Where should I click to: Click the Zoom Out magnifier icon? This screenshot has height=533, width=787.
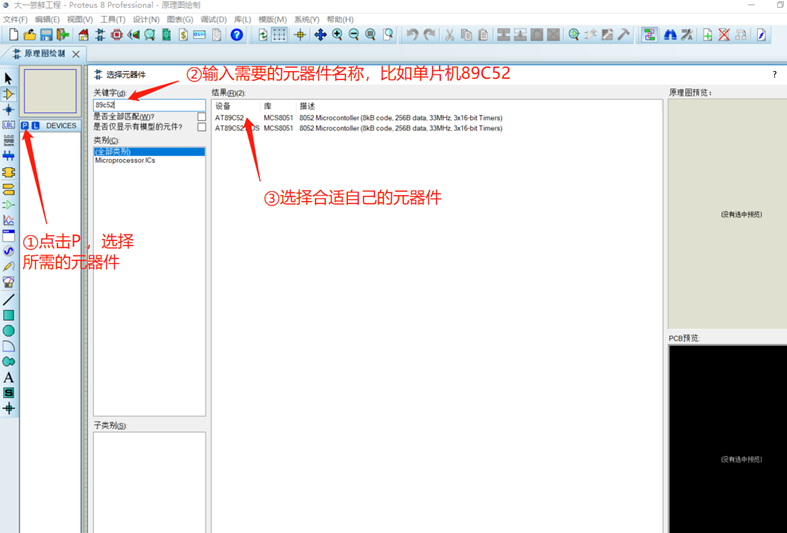(x=354, y=35)
